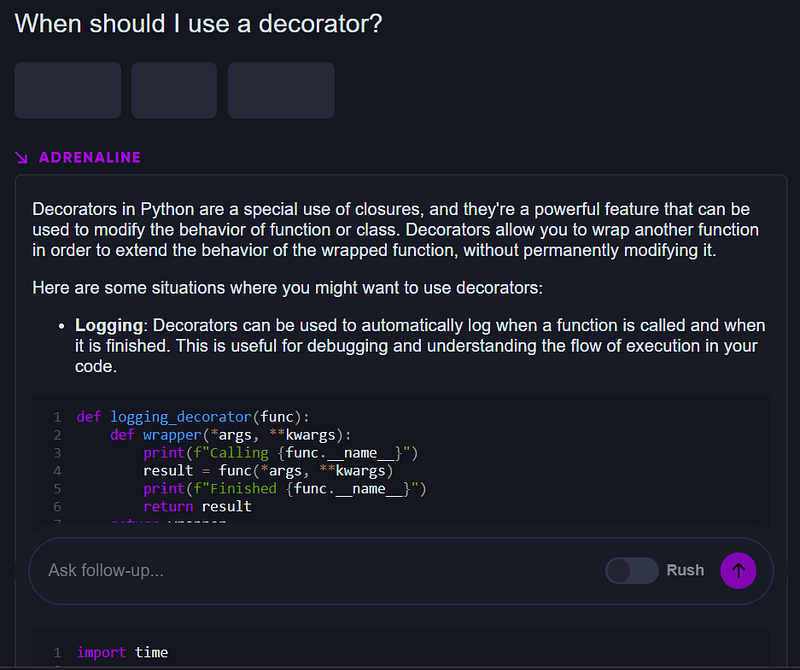The width and height of the screenshot is (800, 670).
Task: Click the arrow icon beside ADRENALINE
Action: pyautogui.click(x=21, y=158)
